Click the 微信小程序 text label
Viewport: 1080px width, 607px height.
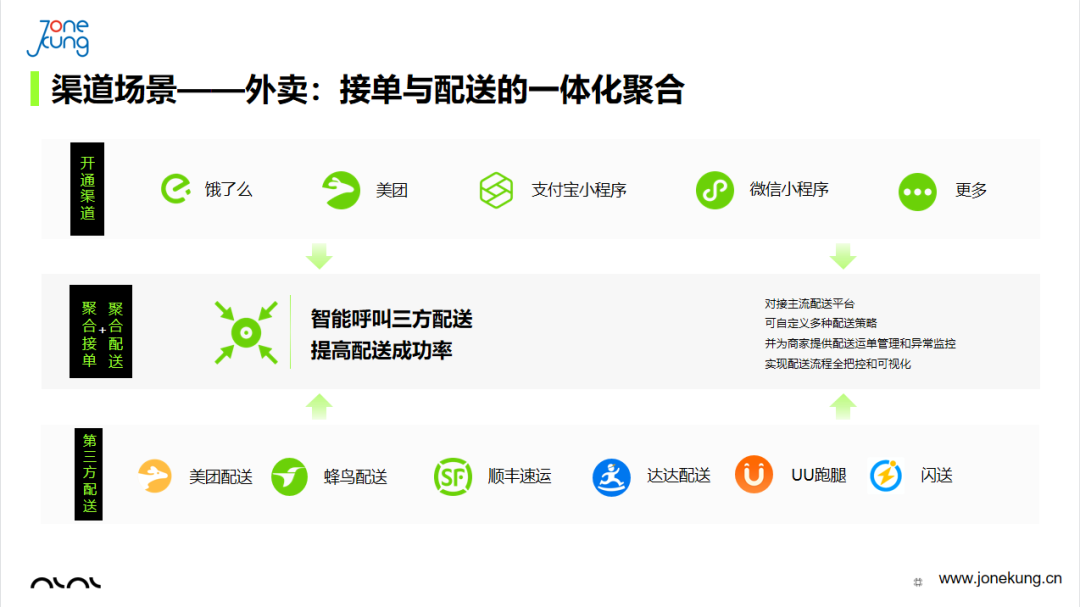789,189
